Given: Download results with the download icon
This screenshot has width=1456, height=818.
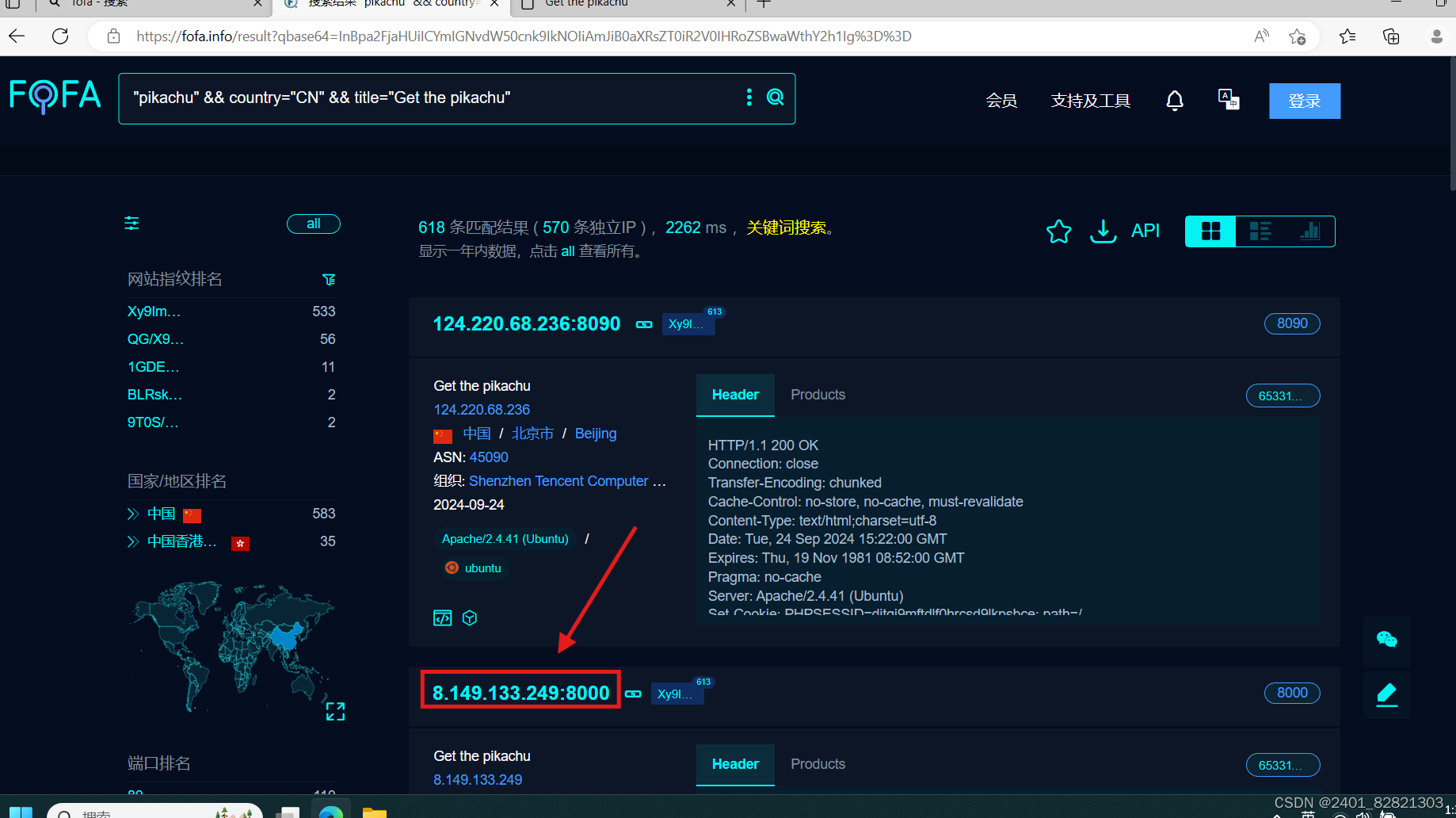Looking at the screenshot, I should 1103,231.
